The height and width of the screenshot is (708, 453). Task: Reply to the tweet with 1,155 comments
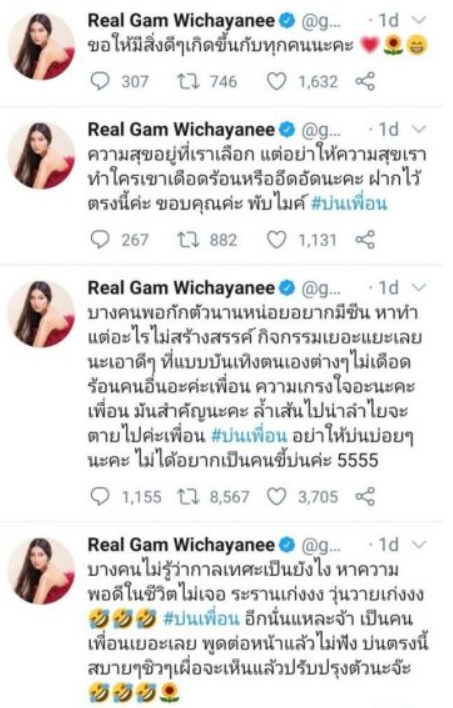click(x=100, y=497)
